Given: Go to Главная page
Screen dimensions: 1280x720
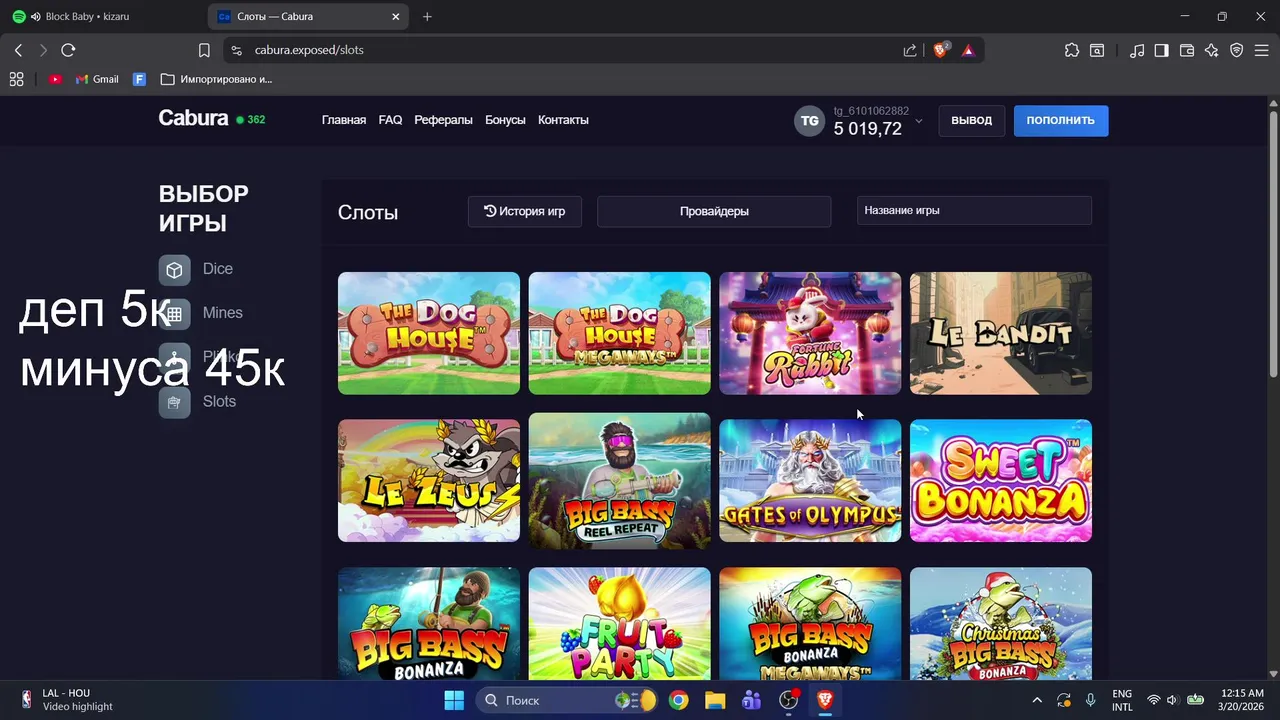Looking at the screenshot, I should pos(344,120).
